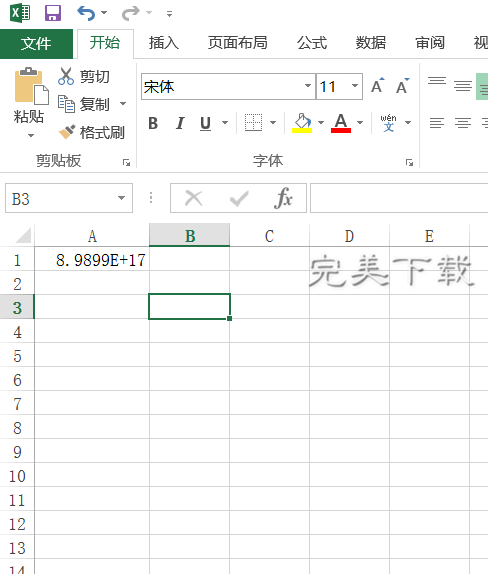Click 复制 Copy button
488x574 pixels.
(x=84, y=104)
